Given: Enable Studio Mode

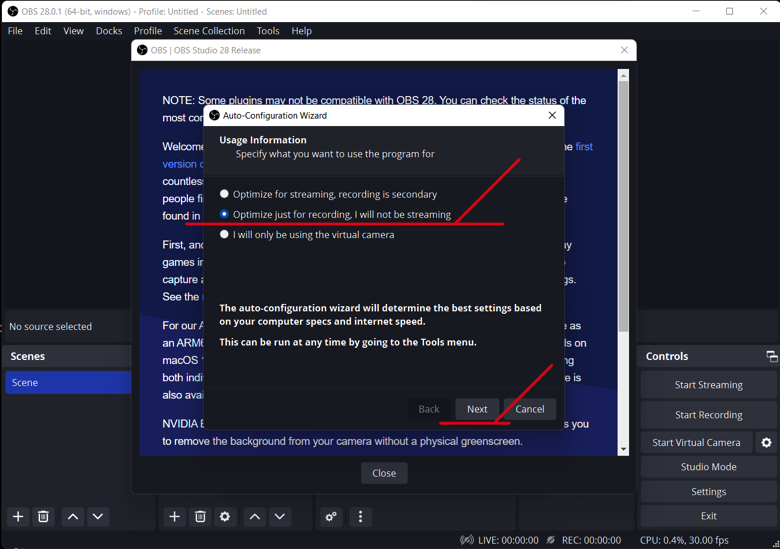Looking at the screenshot, I should pos(708,467).
